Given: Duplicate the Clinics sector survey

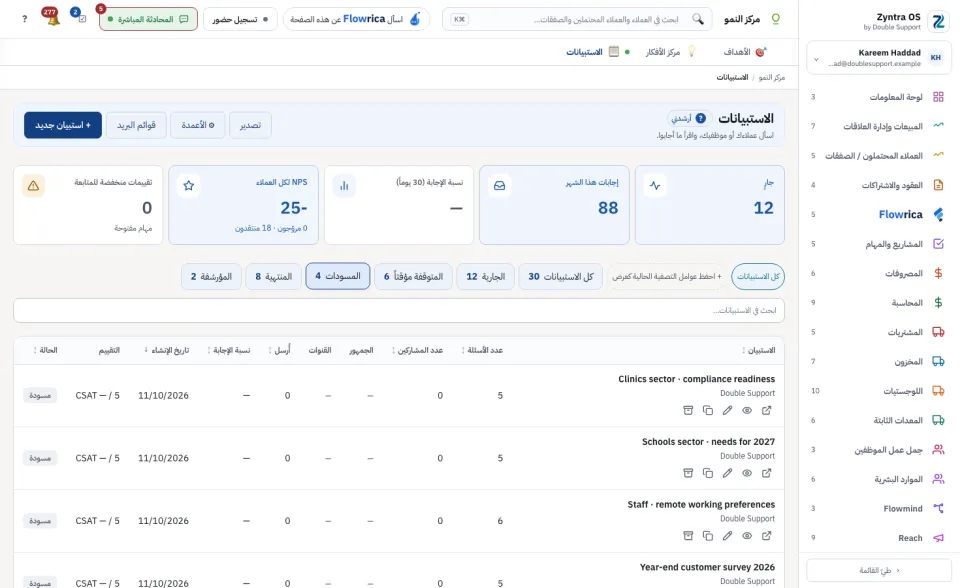Looking at the screenshot, I should coord(708,410).
